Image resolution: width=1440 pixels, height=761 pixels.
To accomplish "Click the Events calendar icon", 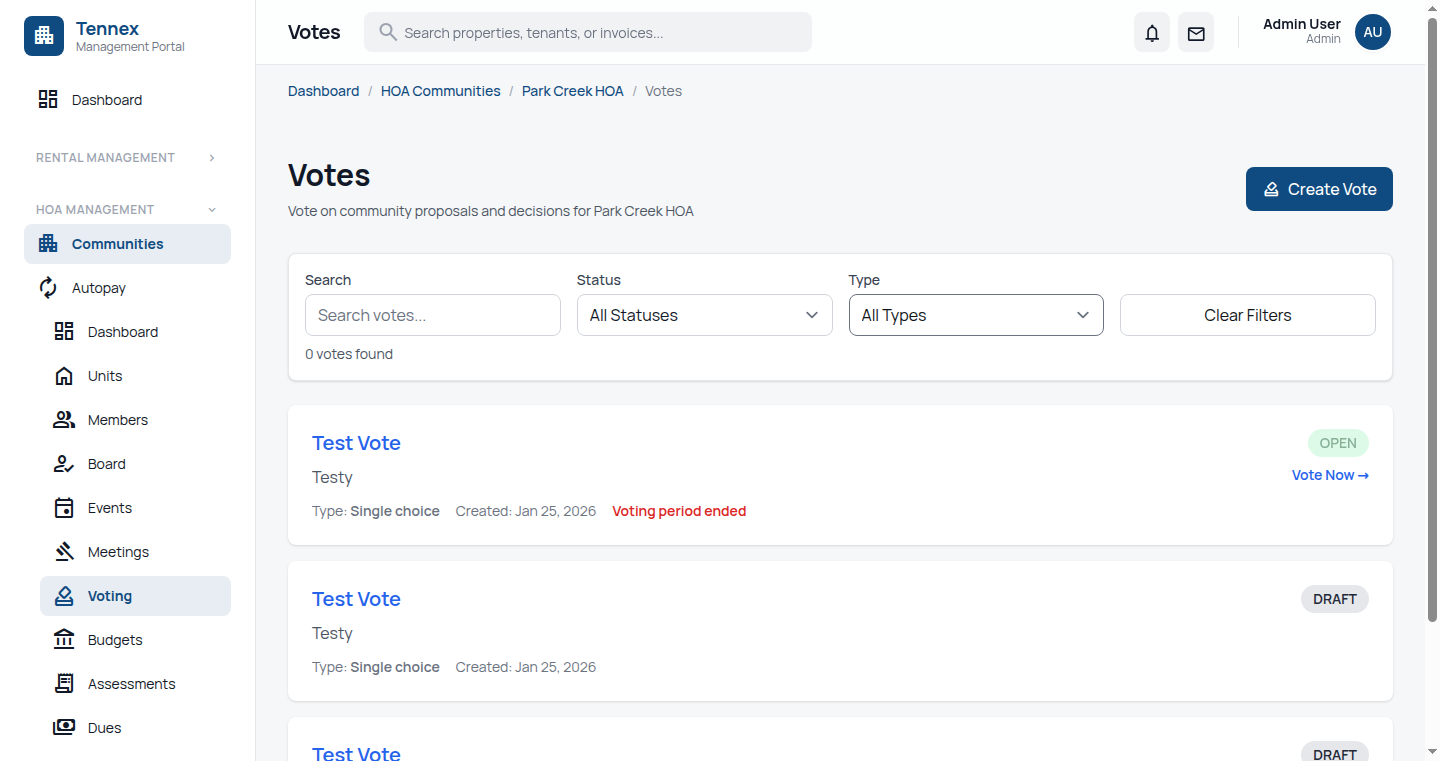I will pos(64,508).
